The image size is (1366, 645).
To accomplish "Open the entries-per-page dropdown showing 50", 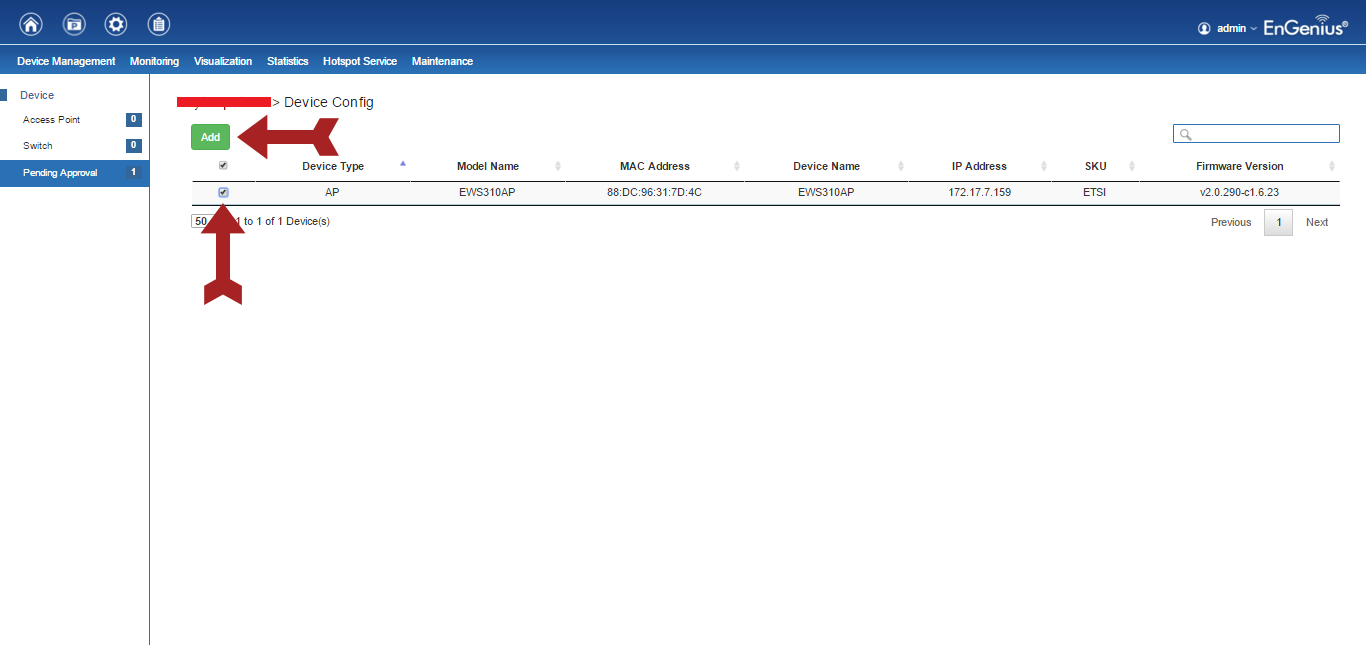I will [199, 221].
